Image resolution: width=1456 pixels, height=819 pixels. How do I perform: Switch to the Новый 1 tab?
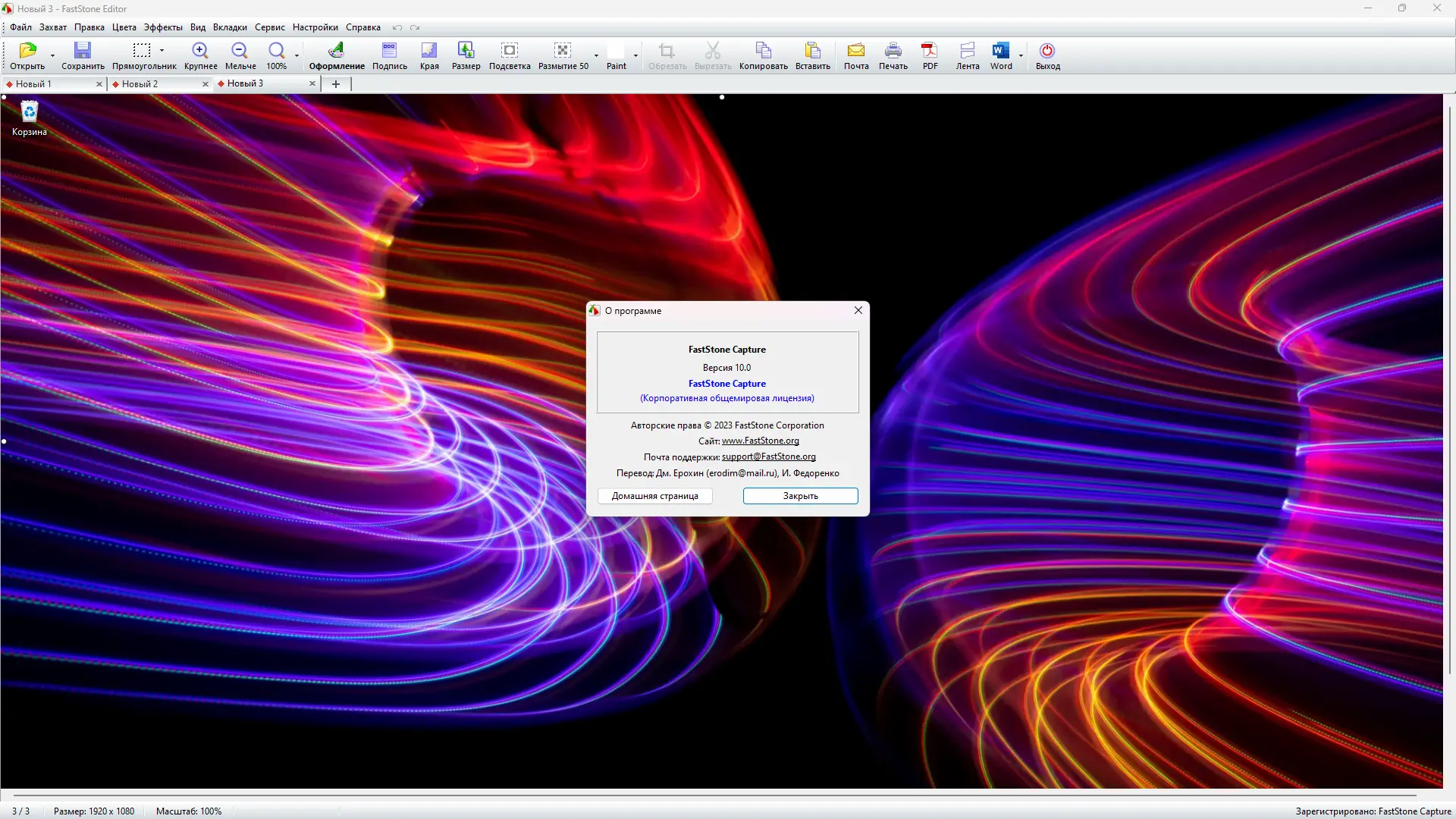click(x=34, y=84)
